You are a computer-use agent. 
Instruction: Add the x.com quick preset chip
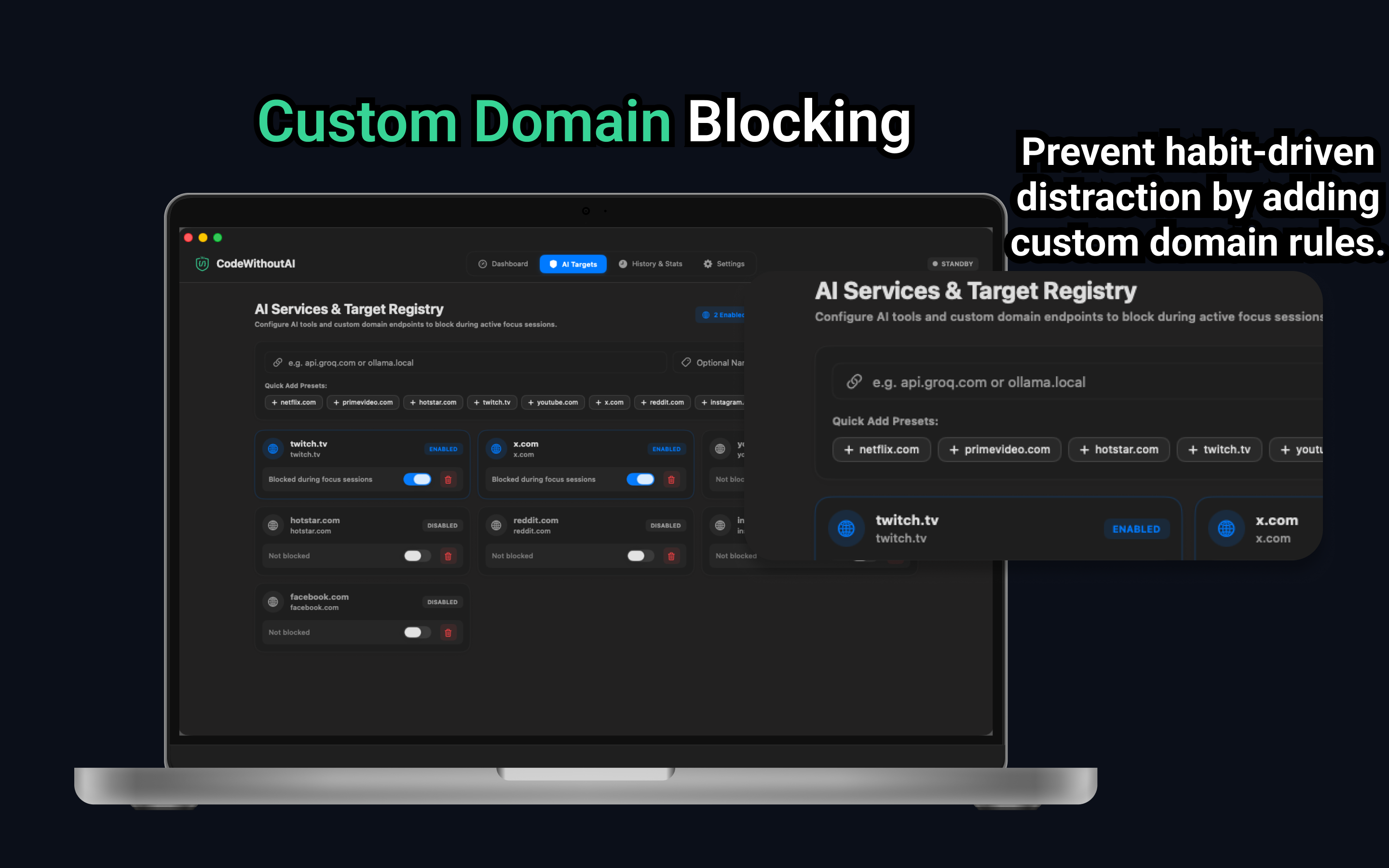tap(610, 403)
